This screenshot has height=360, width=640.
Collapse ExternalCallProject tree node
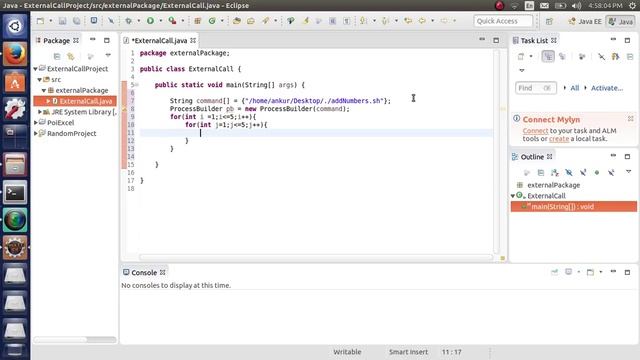[36, 69]
